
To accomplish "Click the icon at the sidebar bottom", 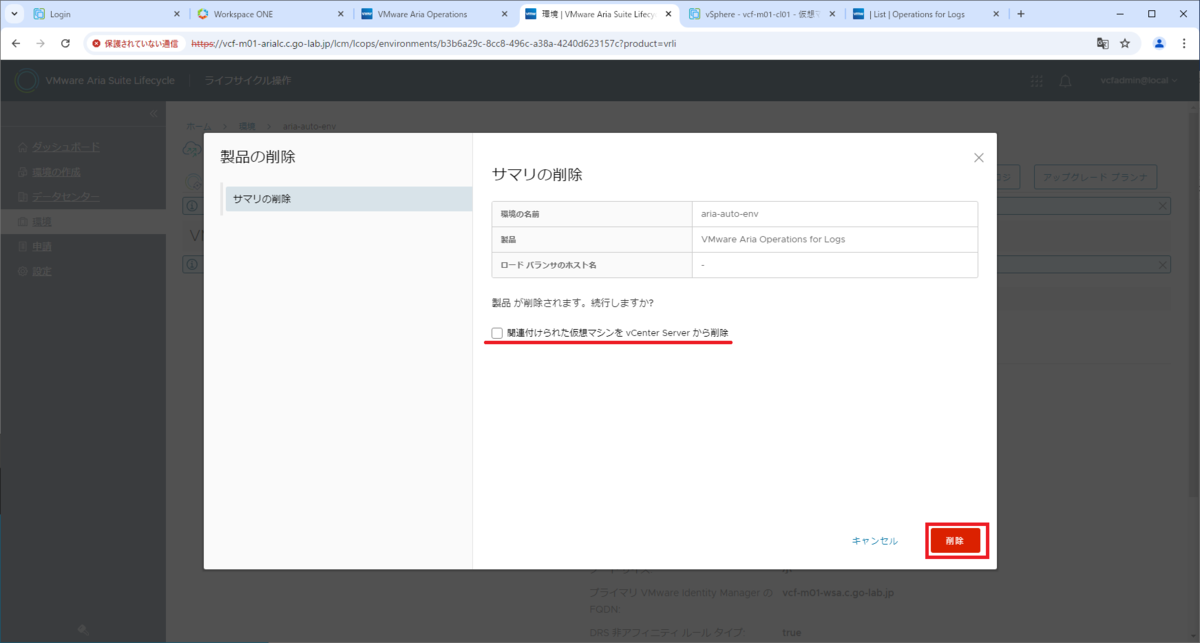I will coord(82,630).
